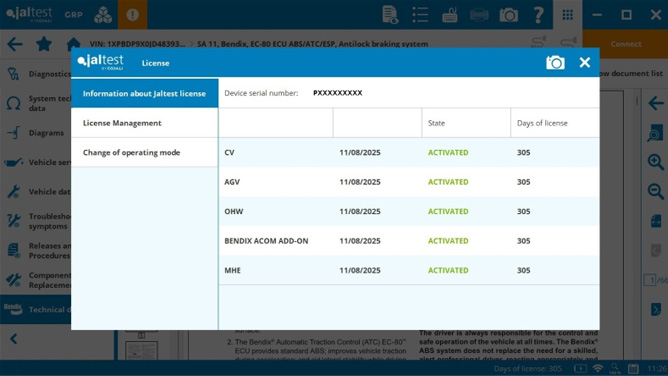Open System technical data sidebar item
The height and width of the screenshot is (376, 668).
36,103
